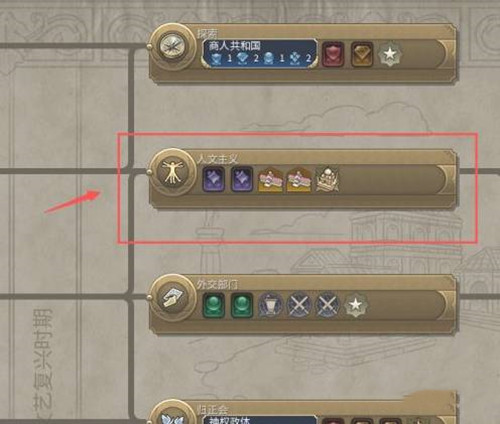
Task: Open the 神权政体 government card
Action: point(259,420)
